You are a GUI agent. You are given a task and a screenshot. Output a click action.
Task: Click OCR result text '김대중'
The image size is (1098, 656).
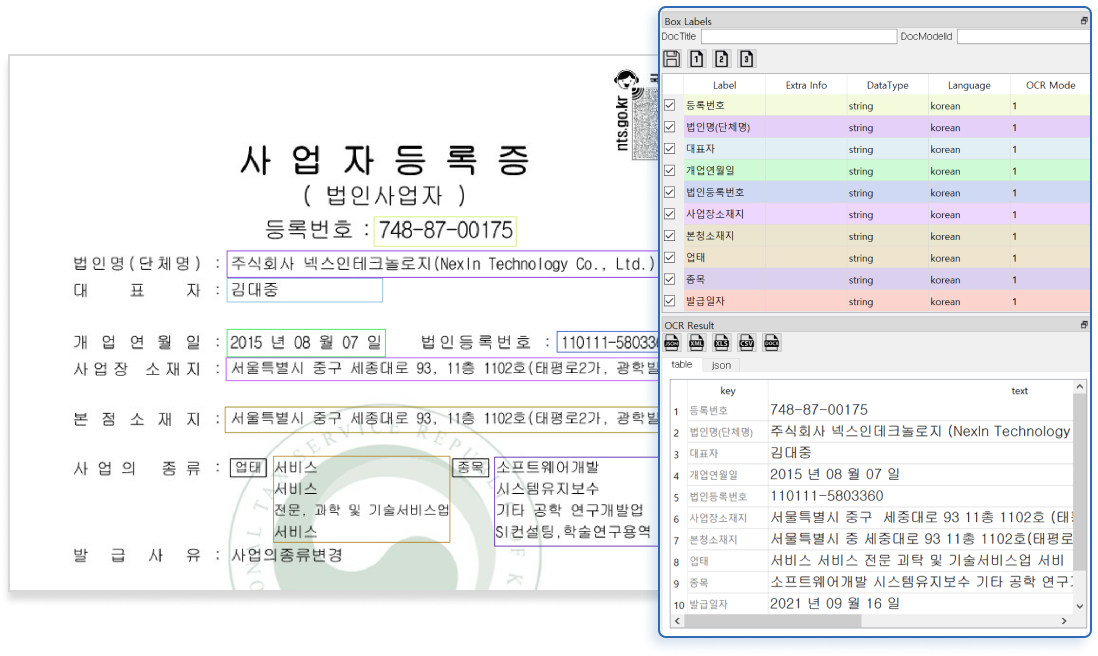click(791, 452)
